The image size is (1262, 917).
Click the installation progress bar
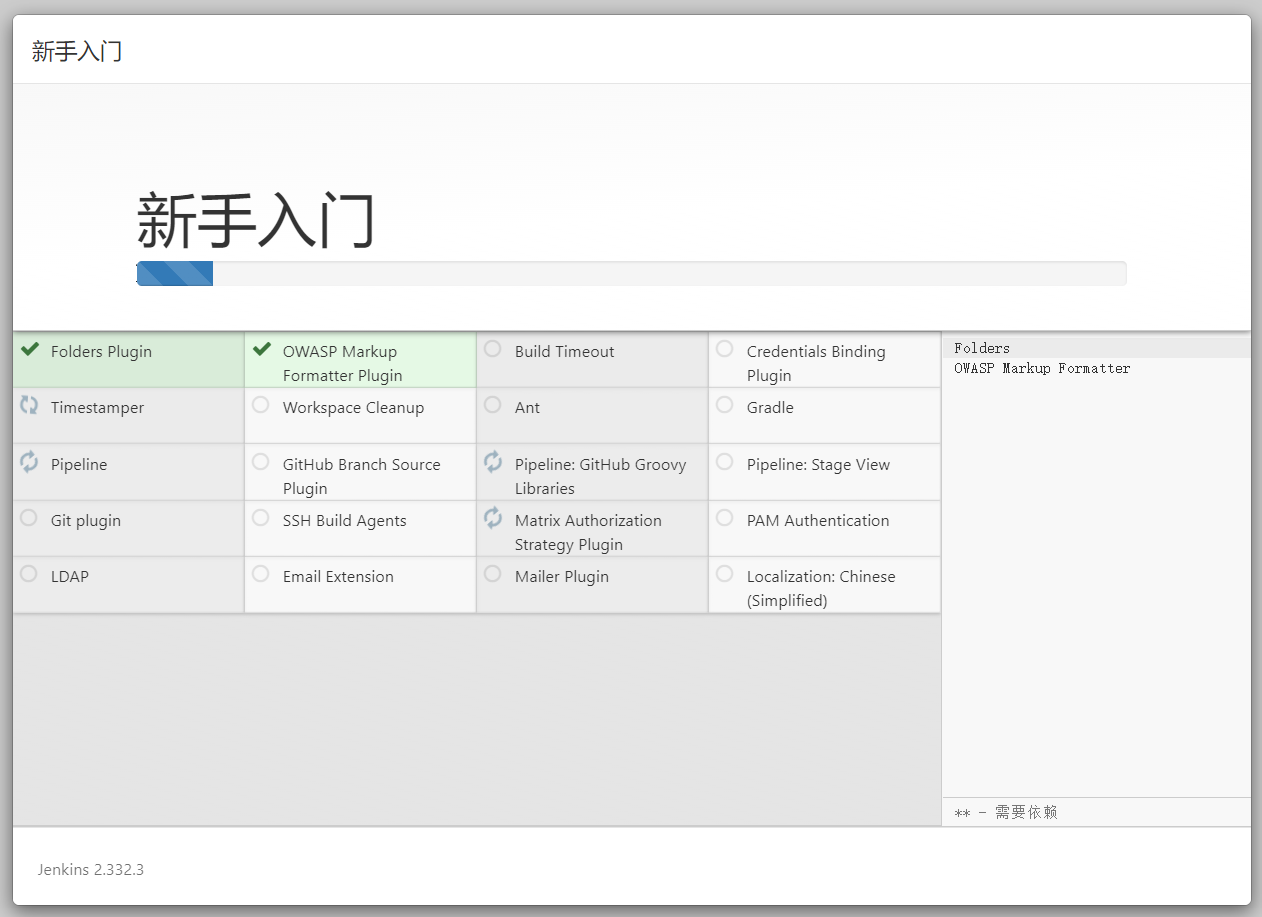tap(631, 273)
